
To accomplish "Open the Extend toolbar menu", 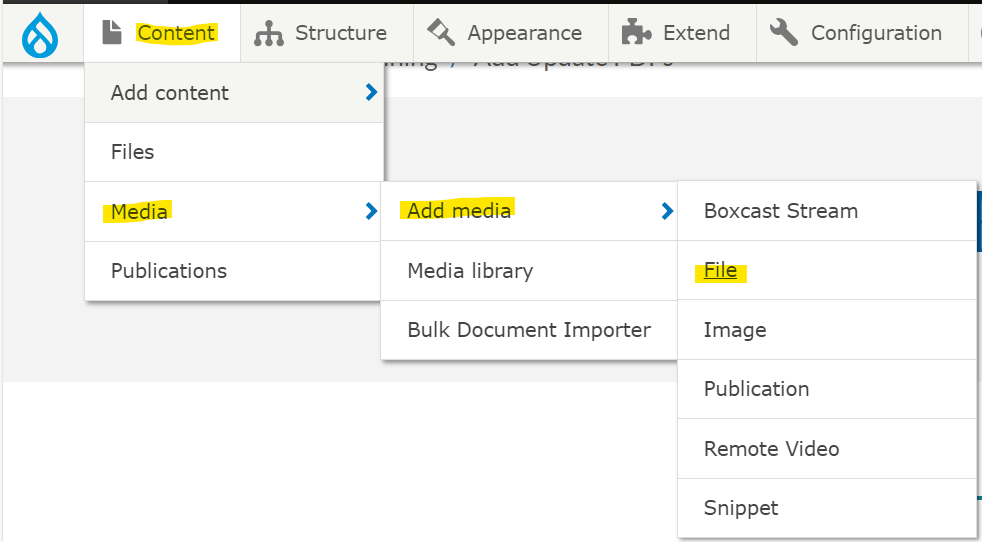I will coord(682,33).
